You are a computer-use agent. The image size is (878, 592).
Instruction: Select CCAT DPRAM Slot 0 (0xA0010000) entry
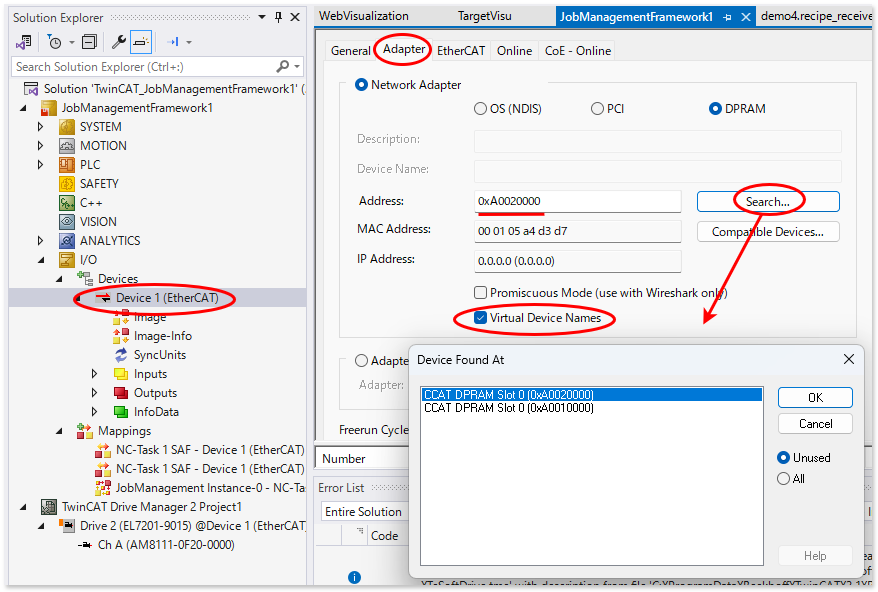[x=509, y=408]
